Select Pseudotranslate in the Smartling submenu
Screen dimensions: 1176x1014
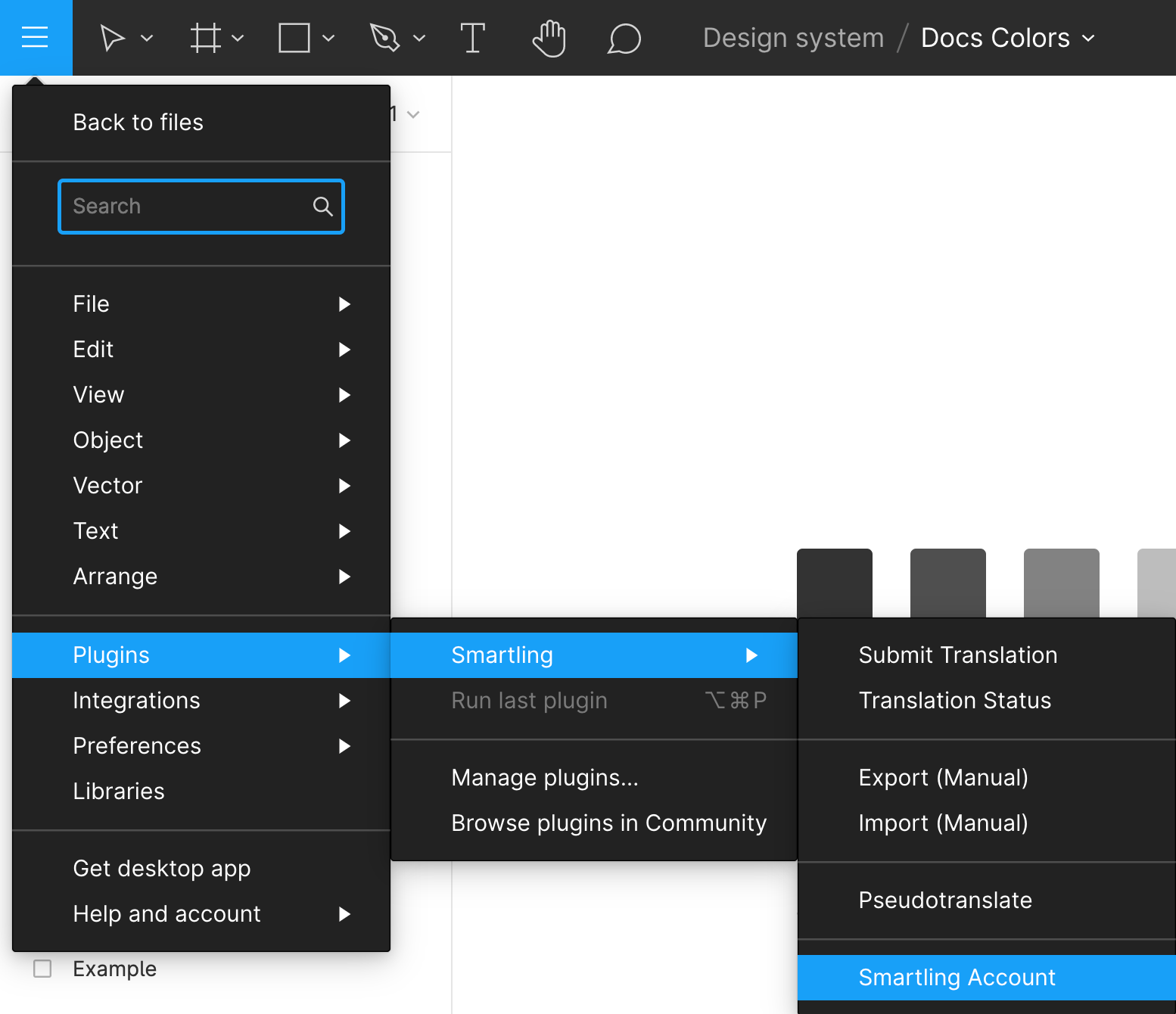point(945,900)
